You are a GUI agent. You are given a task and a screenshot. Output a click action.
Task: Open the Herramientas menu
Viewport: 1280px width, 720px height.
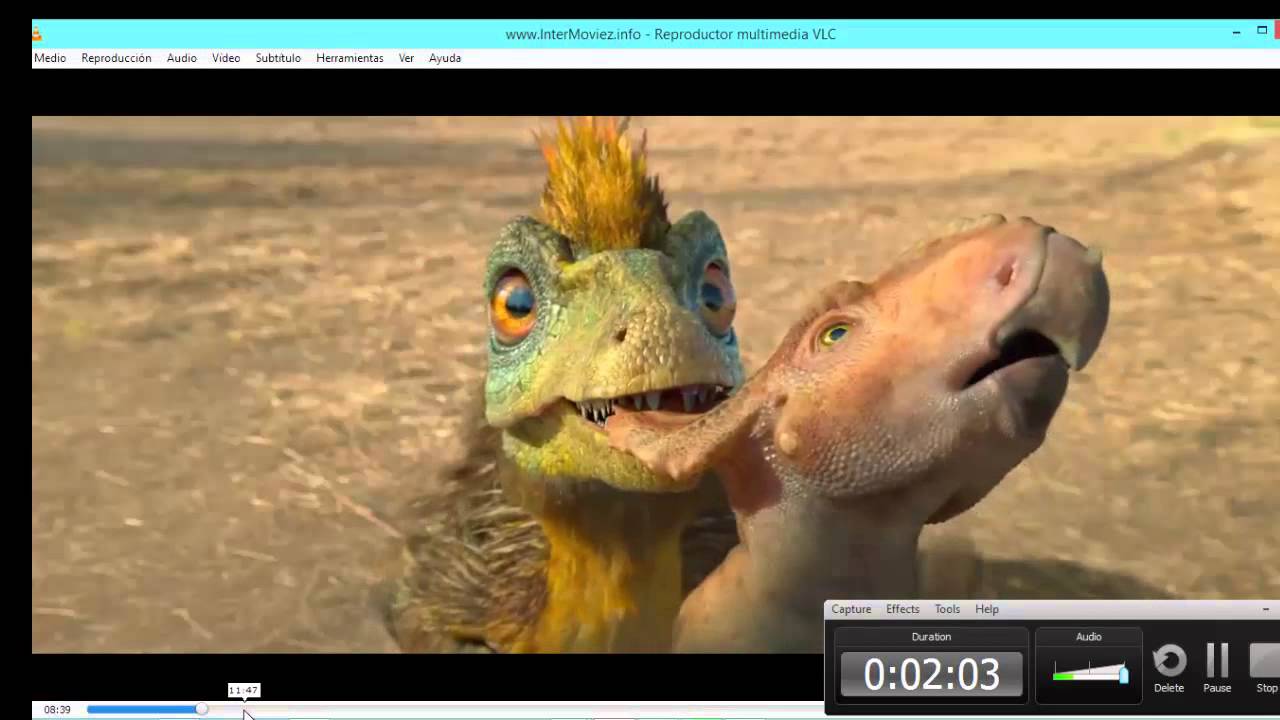(350, 58)
